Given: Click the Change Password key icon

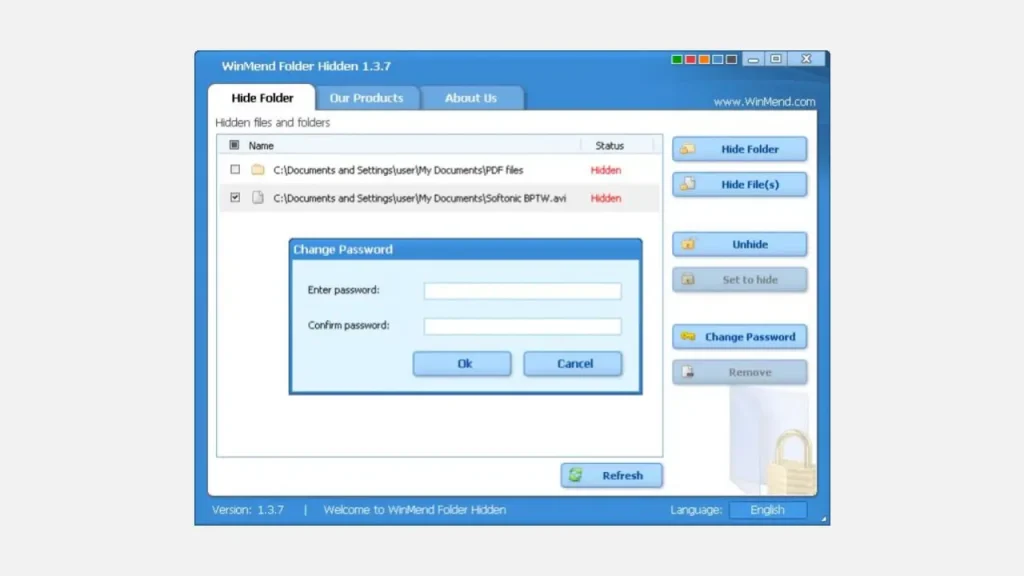Looking at the screenshot, I should pos(688,337).
